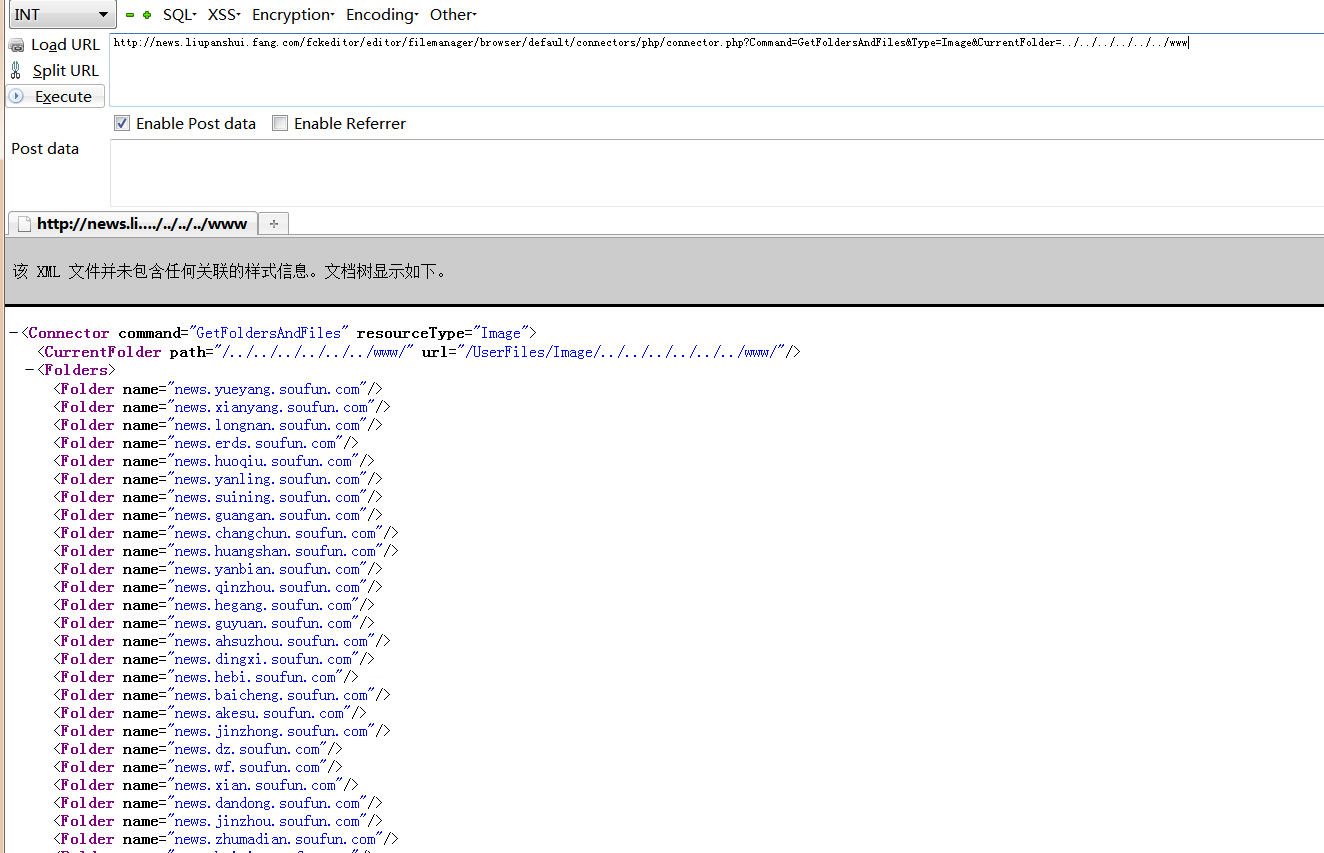Click folder row news.yanbian.soufun.com

218,569
